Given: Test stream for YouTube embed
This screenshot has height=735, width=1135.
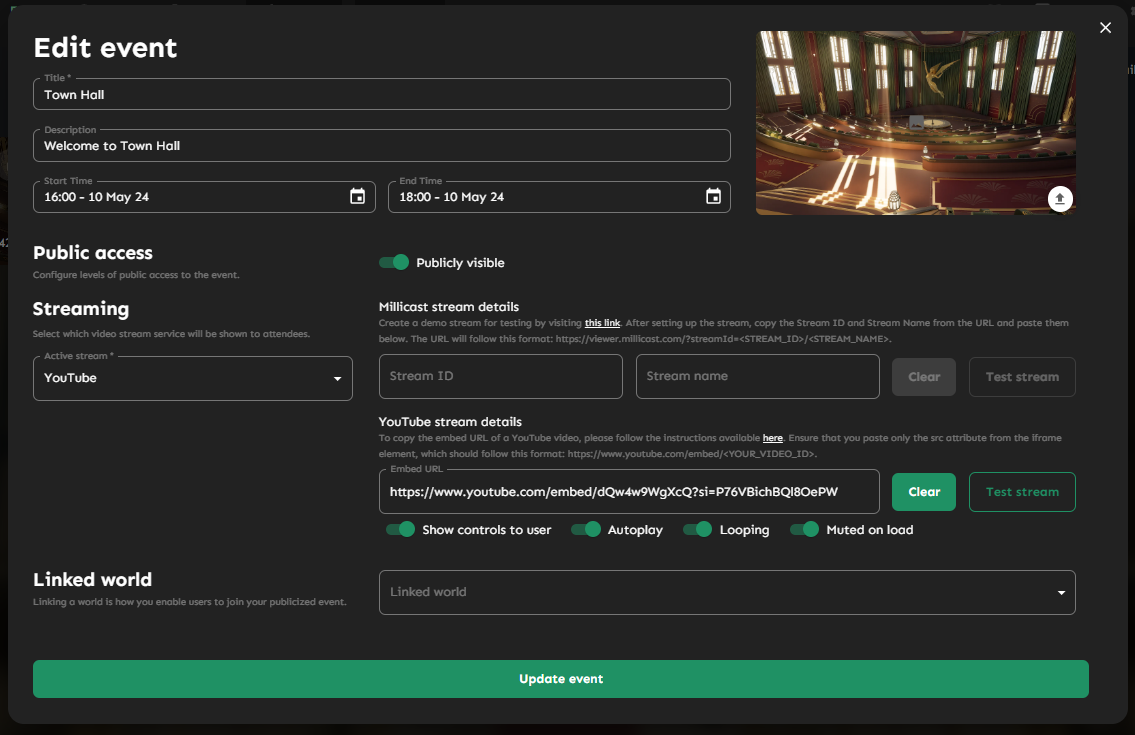Looking at the screenshot, I should click(1022, 492).
